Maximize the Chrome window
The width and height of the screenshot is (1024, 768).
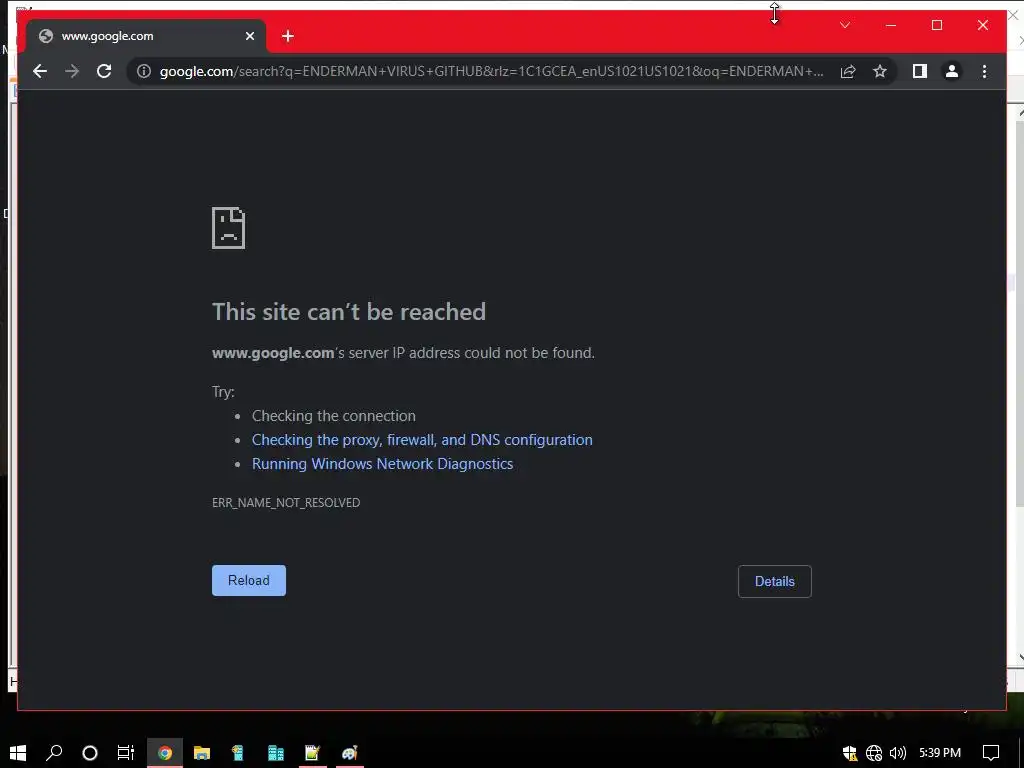[x=936, y=25]
